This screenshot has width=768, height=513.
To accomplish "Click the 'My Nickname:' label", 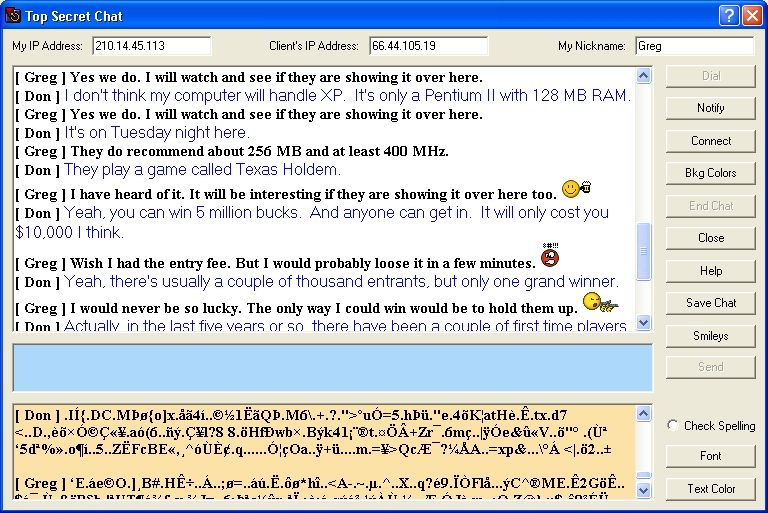I will 592,46.
